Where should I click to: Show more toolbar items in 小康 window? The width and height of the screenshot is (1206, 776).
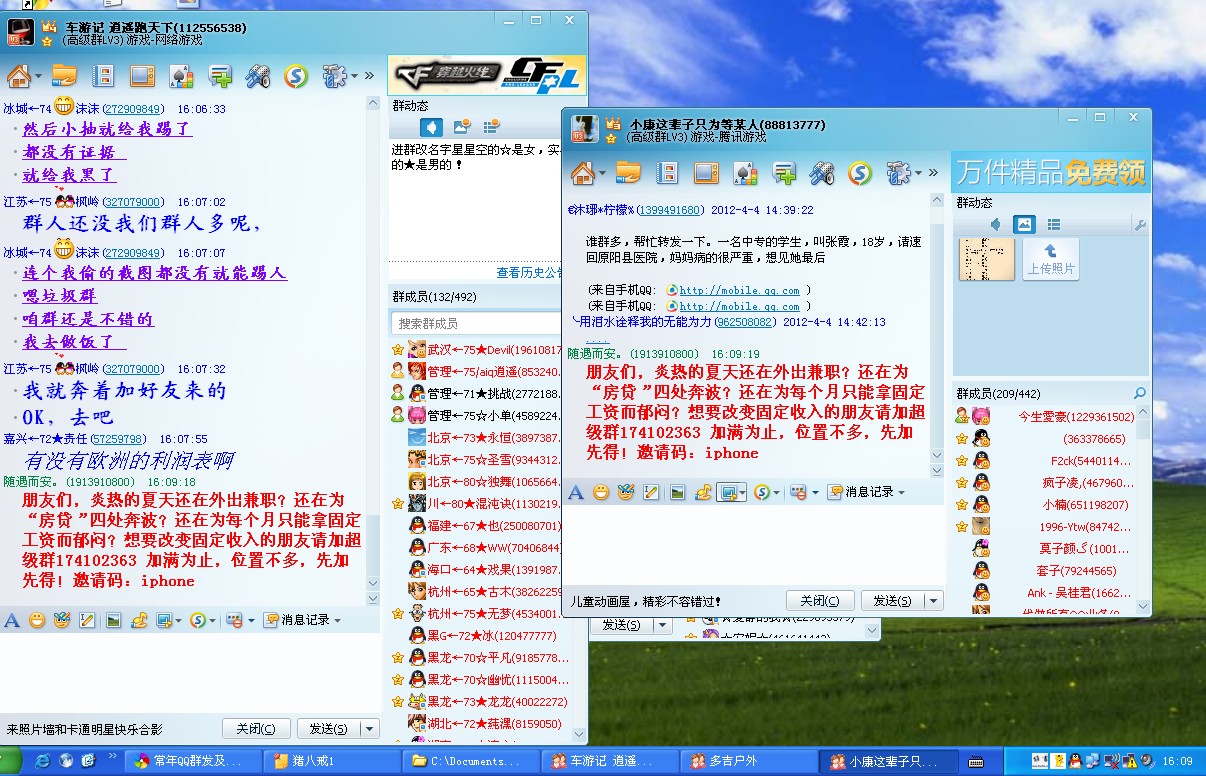[x=933, y=173]
